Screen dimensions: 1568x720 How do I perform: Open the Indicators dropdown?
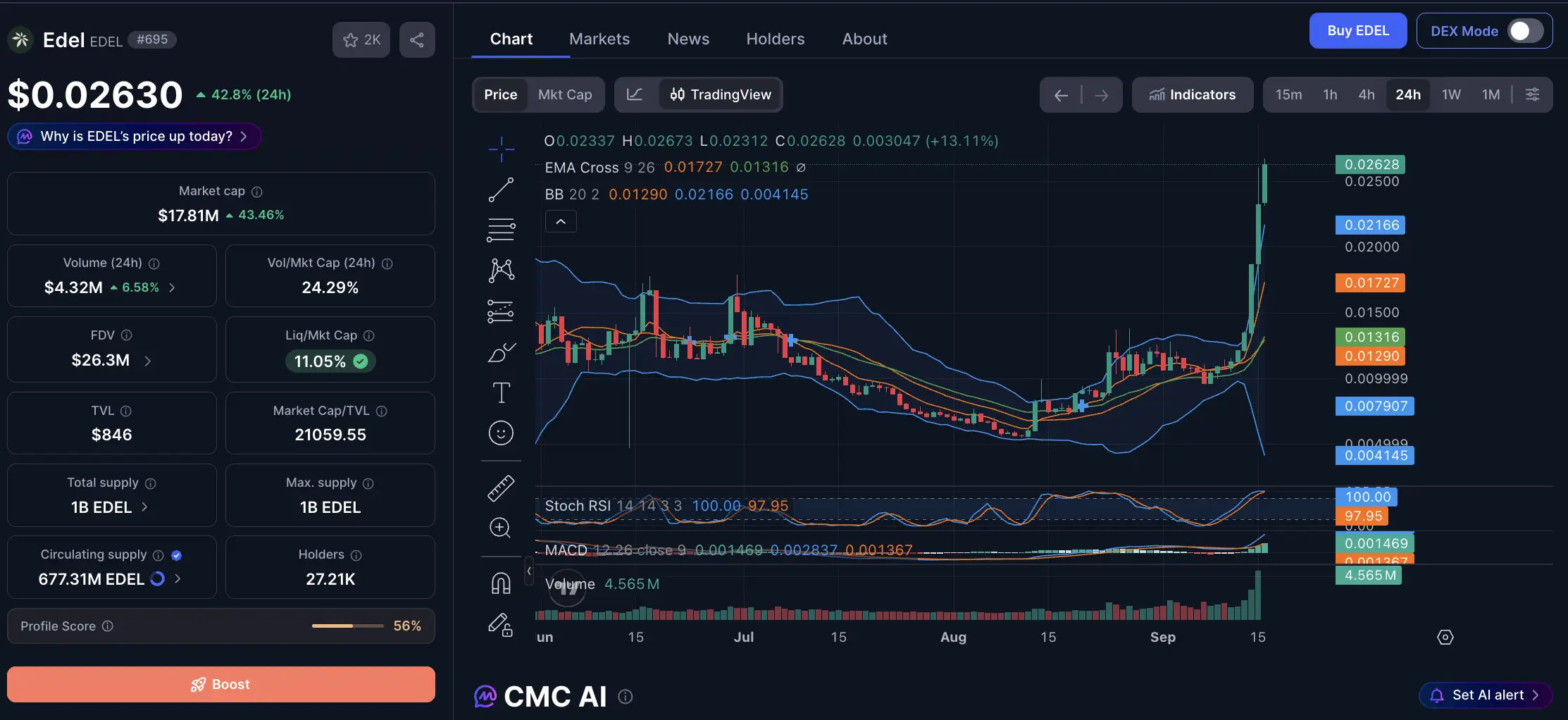1193,94
